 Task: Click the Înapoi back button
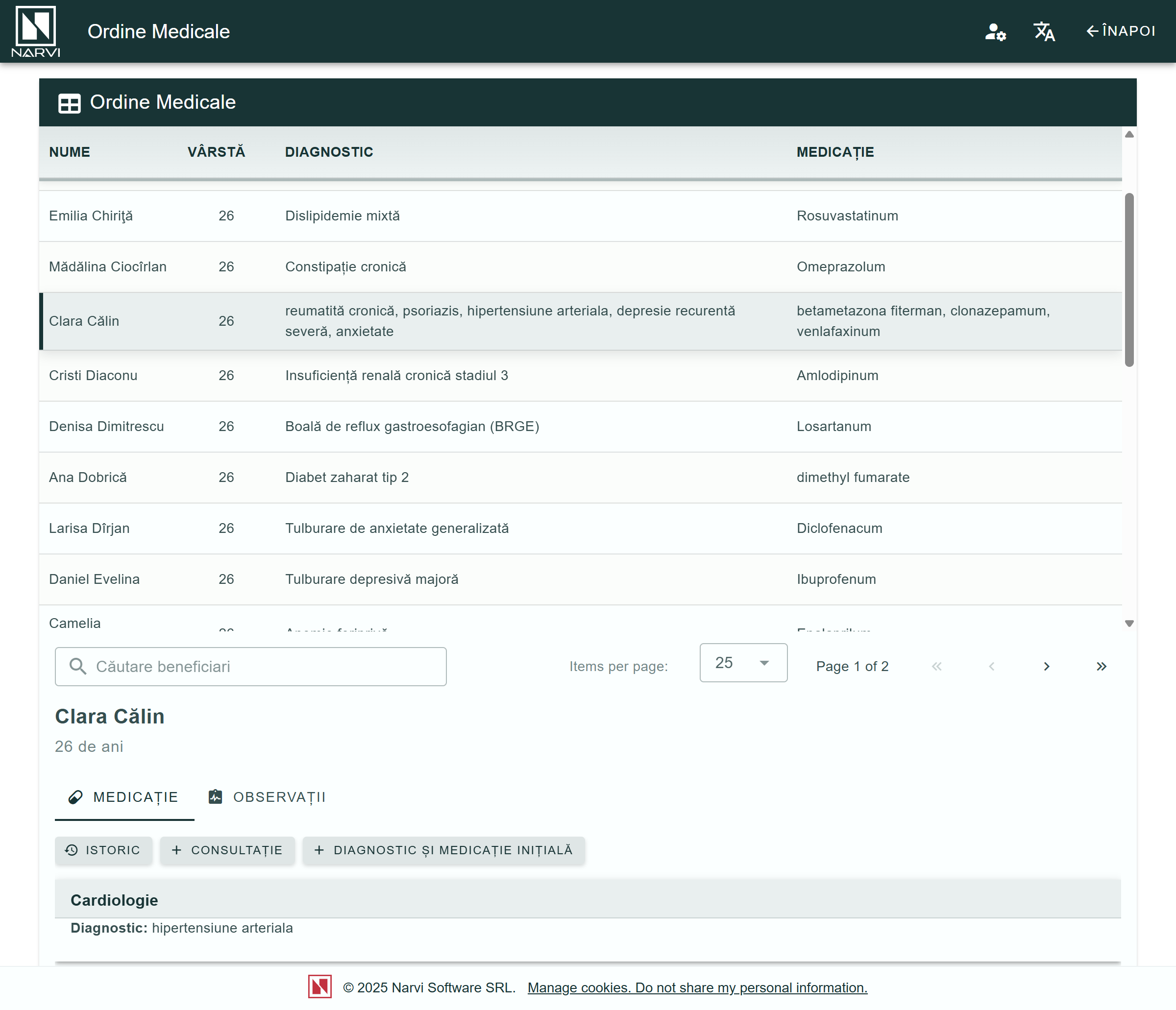click(1120, 31)
